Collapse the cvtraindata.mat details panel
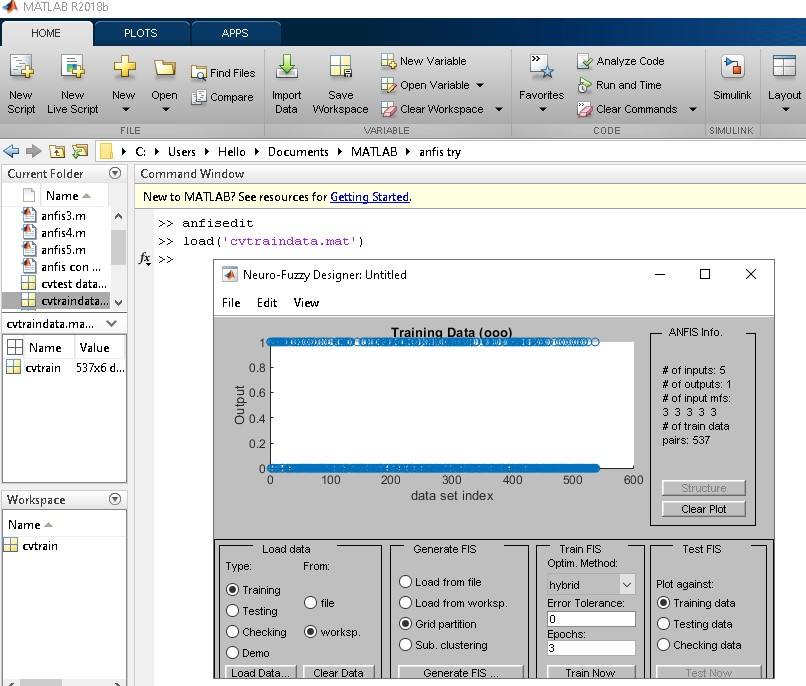The height and width of the screenshot is (686, 806). point(112,323)
